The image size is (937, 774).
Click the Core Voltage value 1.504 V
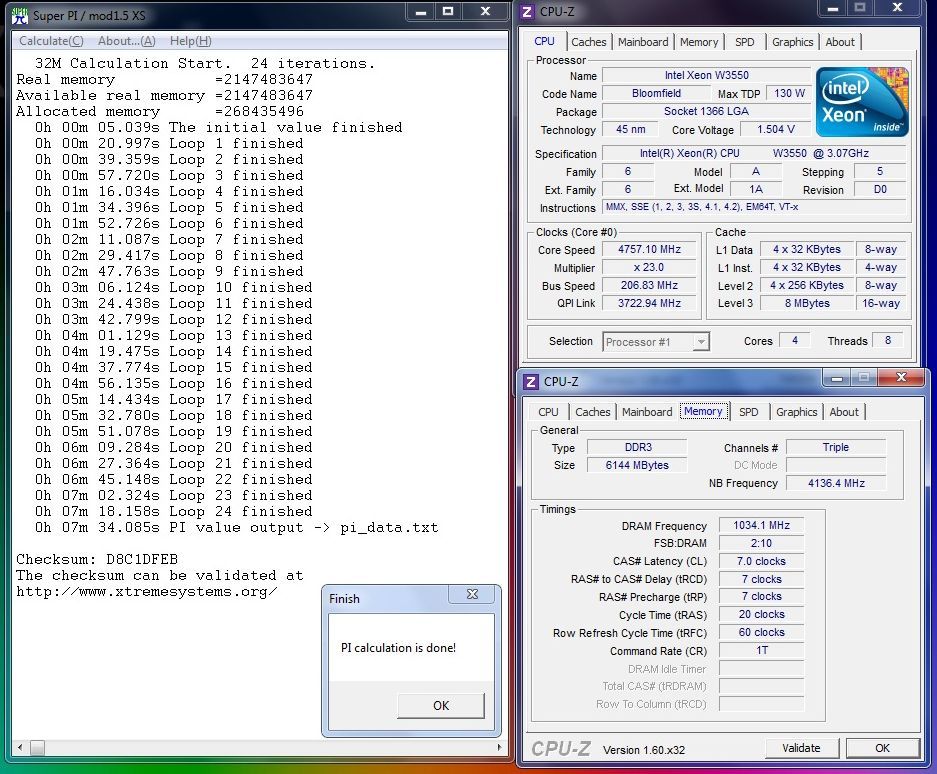(776, 129)
